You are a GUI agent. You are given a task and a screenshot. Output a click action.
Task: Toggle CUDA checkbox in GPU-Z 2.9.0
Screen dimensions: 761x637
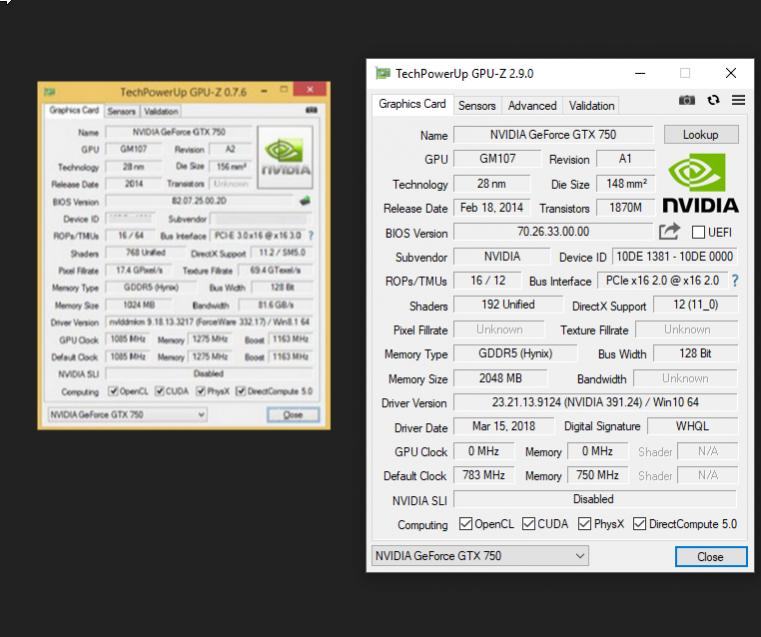(x=529, y=524)
